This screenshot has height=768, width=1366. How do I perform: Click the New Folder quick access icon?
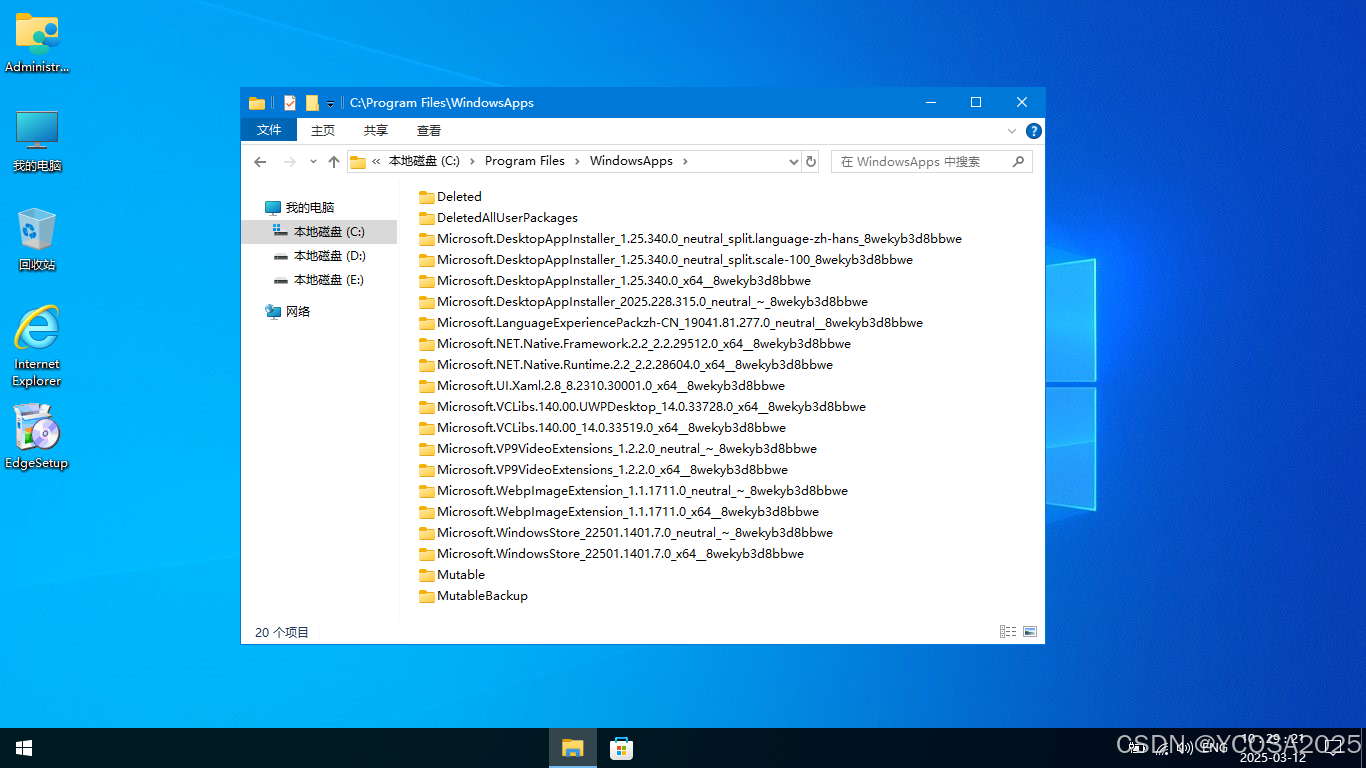[312, 103]
